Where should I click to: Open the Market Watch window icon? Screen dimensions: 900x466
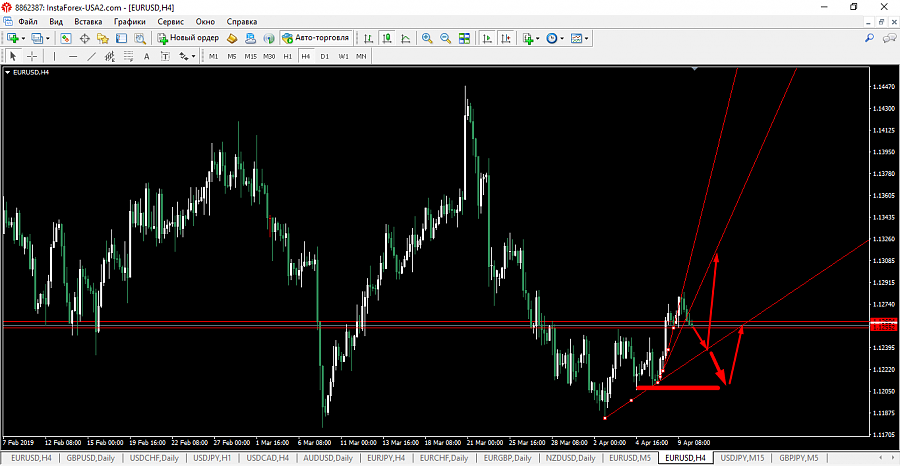[x=66, y=38]
